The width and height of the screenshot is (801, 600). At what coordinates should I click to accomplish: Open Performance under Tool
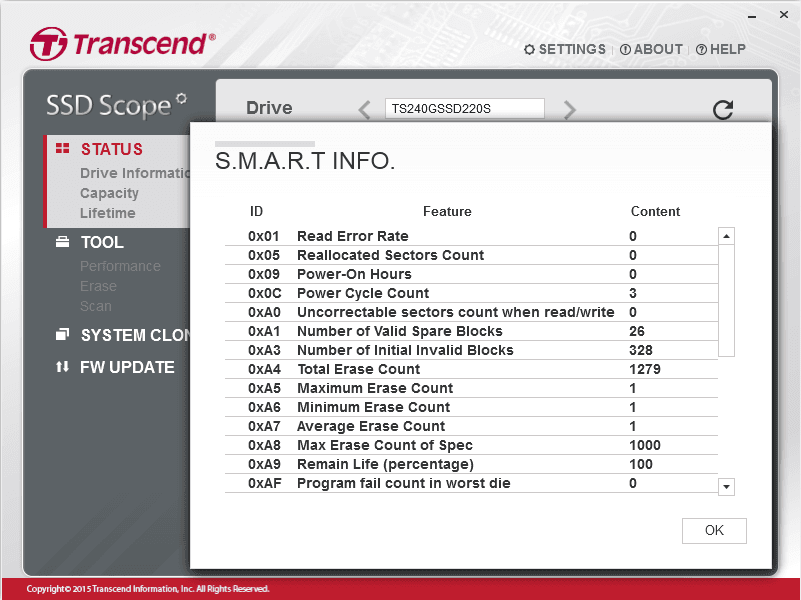(120, 266)
